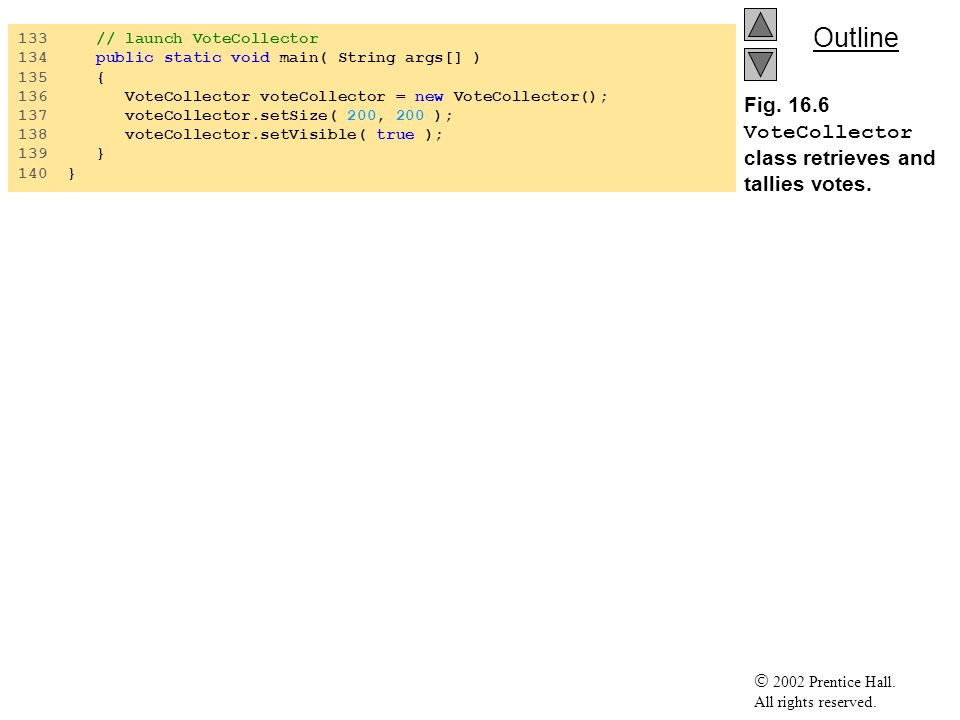The height and width of the screenshot is (720, 960).
Task: Click 'All rights reserved.' footer text
Action: [x=815, y=702]
